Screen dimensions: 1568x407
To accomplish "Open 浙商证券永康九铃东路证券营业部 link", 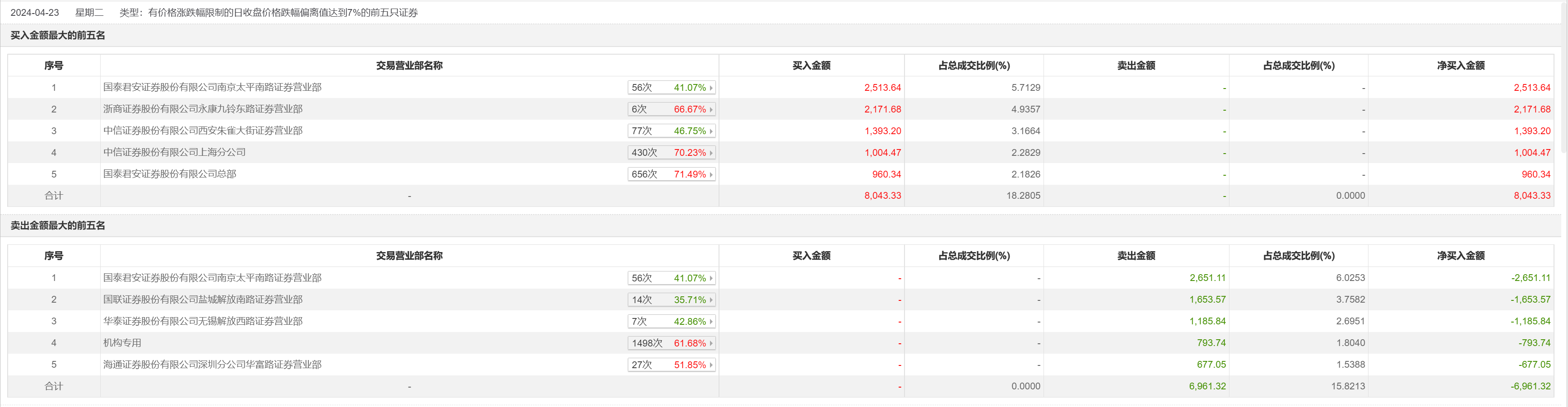I will 203,109.
